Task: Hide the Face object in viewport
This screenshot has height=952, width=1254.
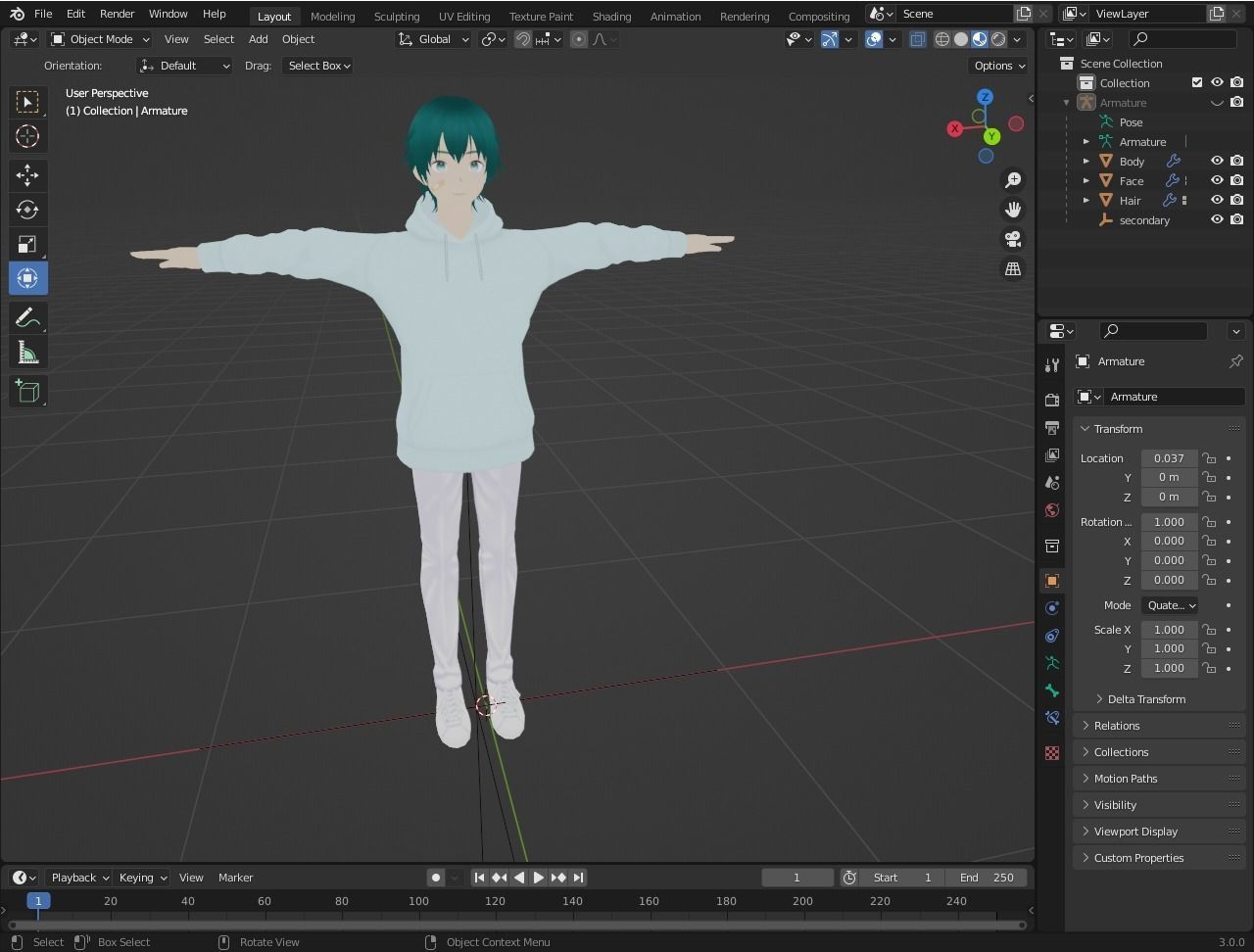Action: click(1217, 180)
